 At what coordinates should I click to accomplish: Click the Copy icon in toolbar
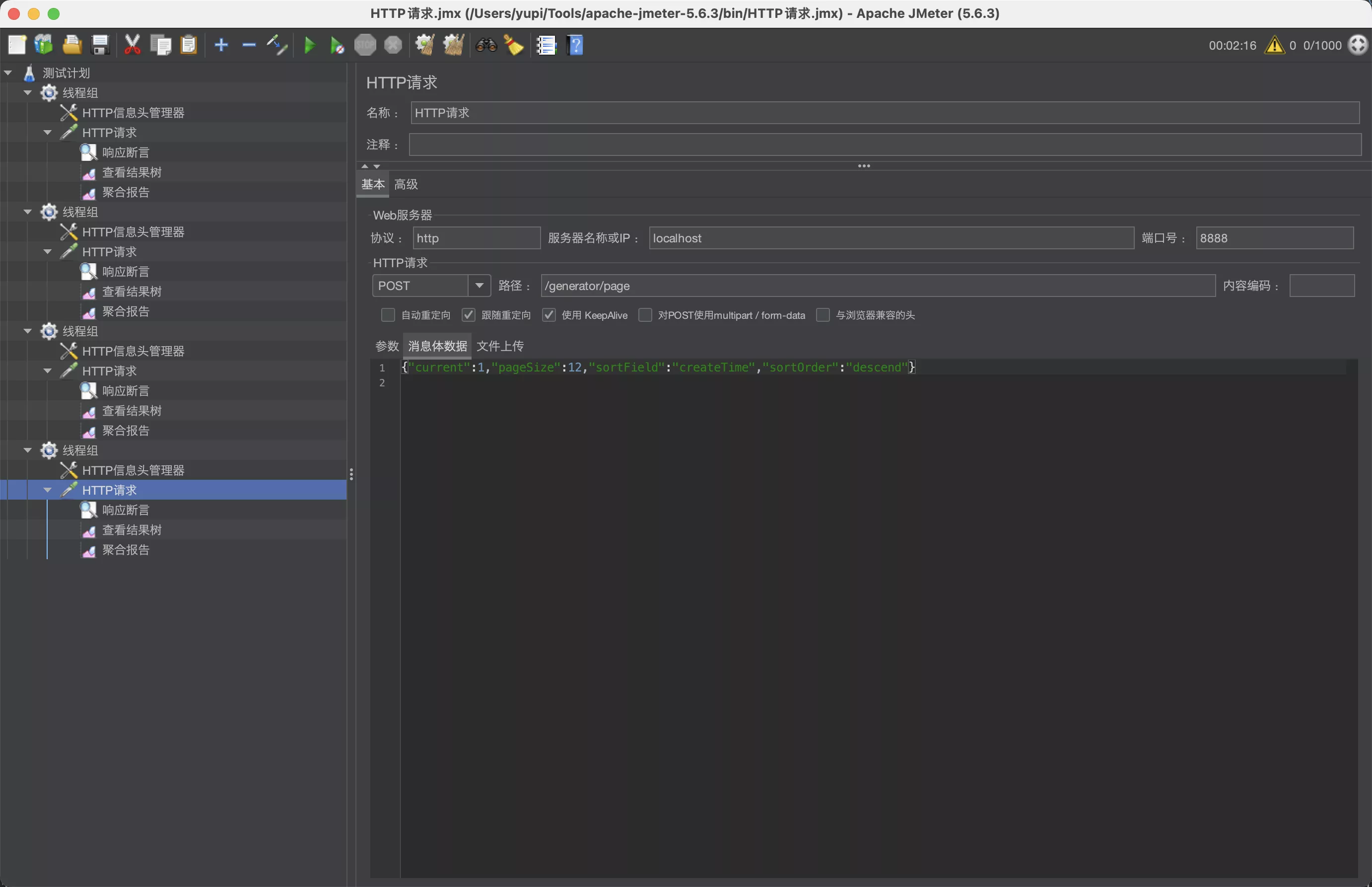[160, 45]
